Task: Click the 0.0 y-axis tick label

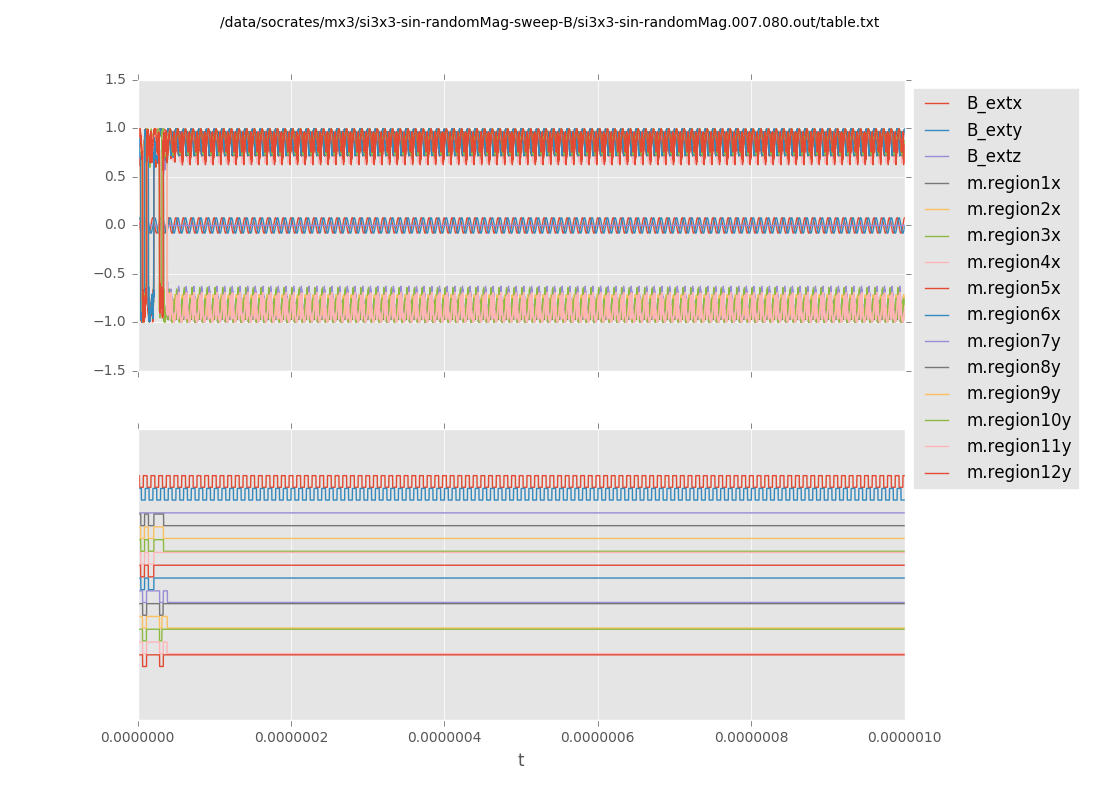Action: point(115,225)
